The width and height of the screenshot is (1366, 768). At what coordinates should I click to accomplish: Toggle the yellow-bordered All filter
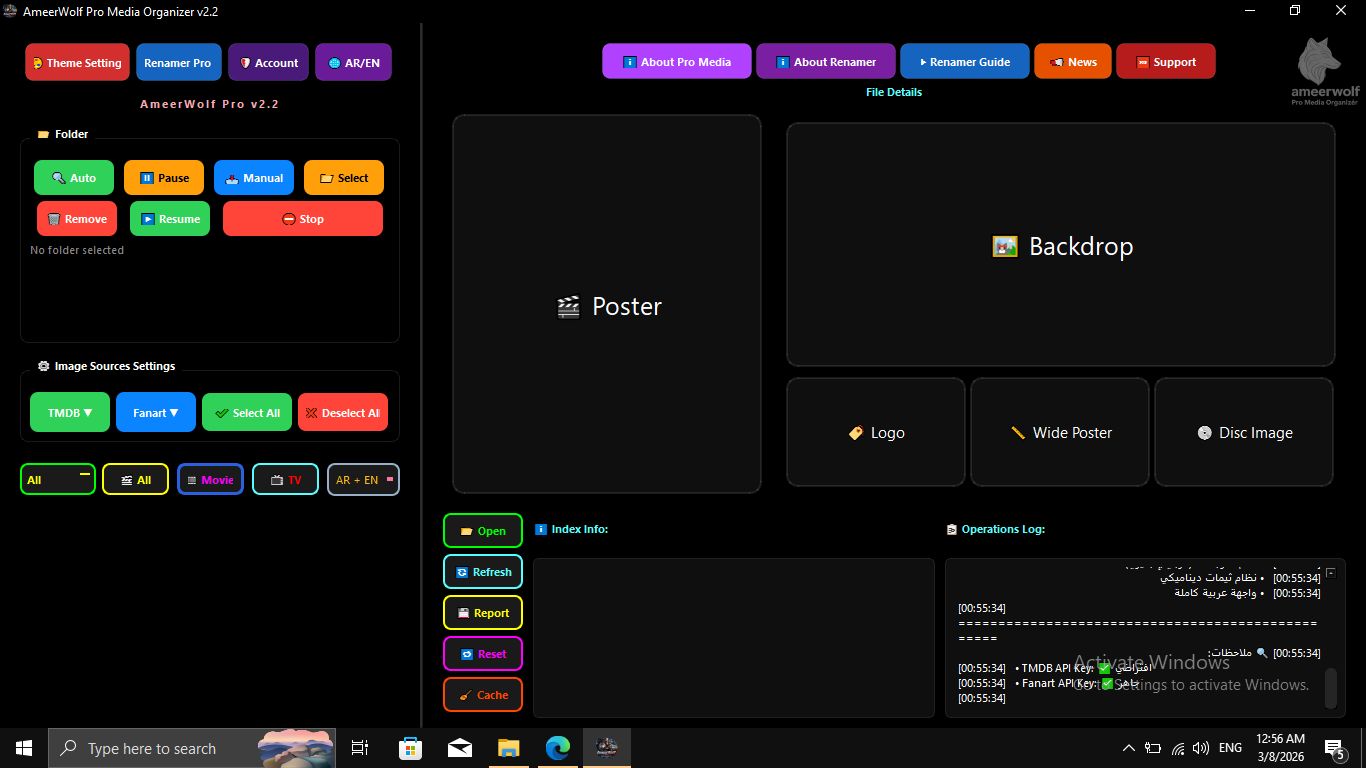[135, 479]
